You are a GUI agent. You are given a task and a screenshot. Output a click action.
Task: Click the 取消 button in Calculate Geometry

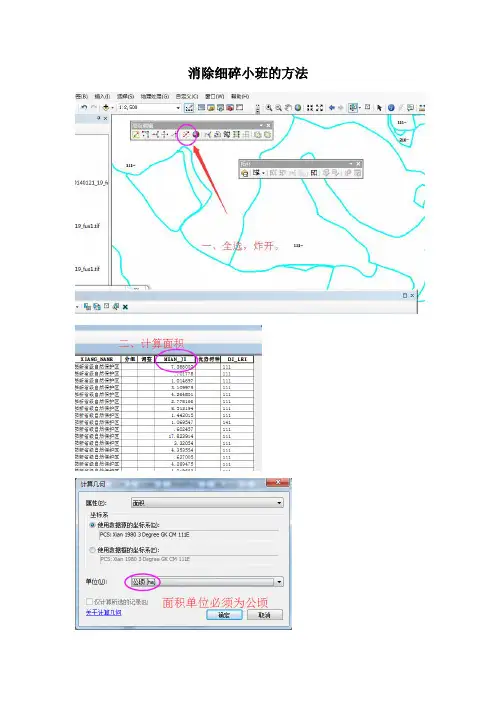pos(265,615)
